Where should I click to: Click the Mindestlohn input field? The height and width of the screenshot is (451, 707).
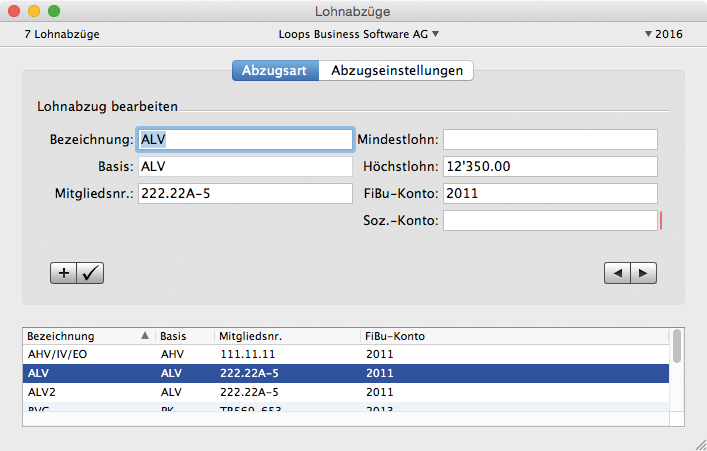pyautogui.click(x=550, y=139)
